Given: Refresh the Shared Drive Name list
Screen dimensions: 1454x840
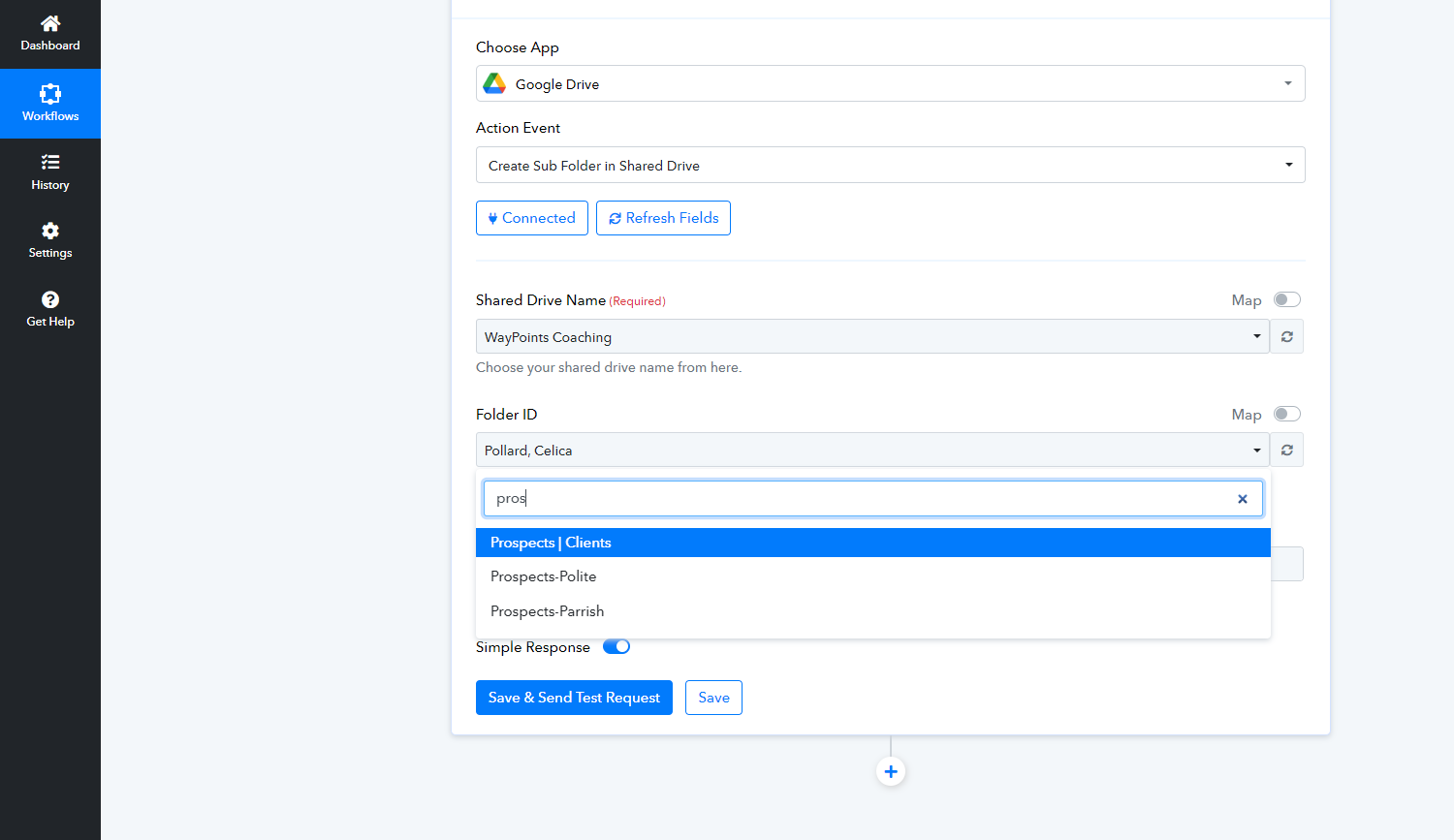Looking at the screenshot, I should [1287, 336].
